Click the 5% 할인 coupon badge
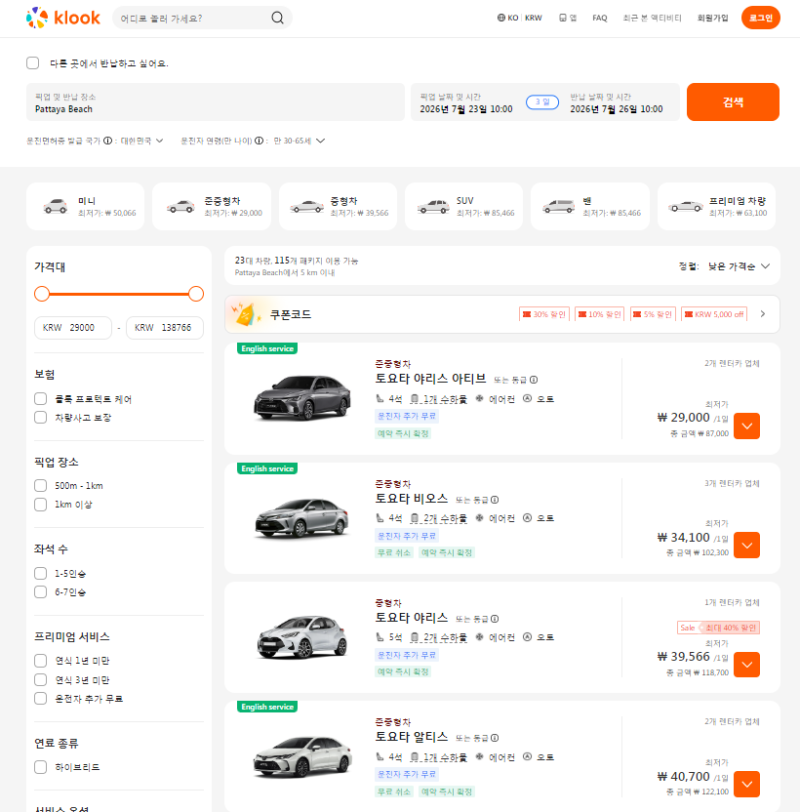The width and height of the screenshot is (800, 812). point(653,314)
